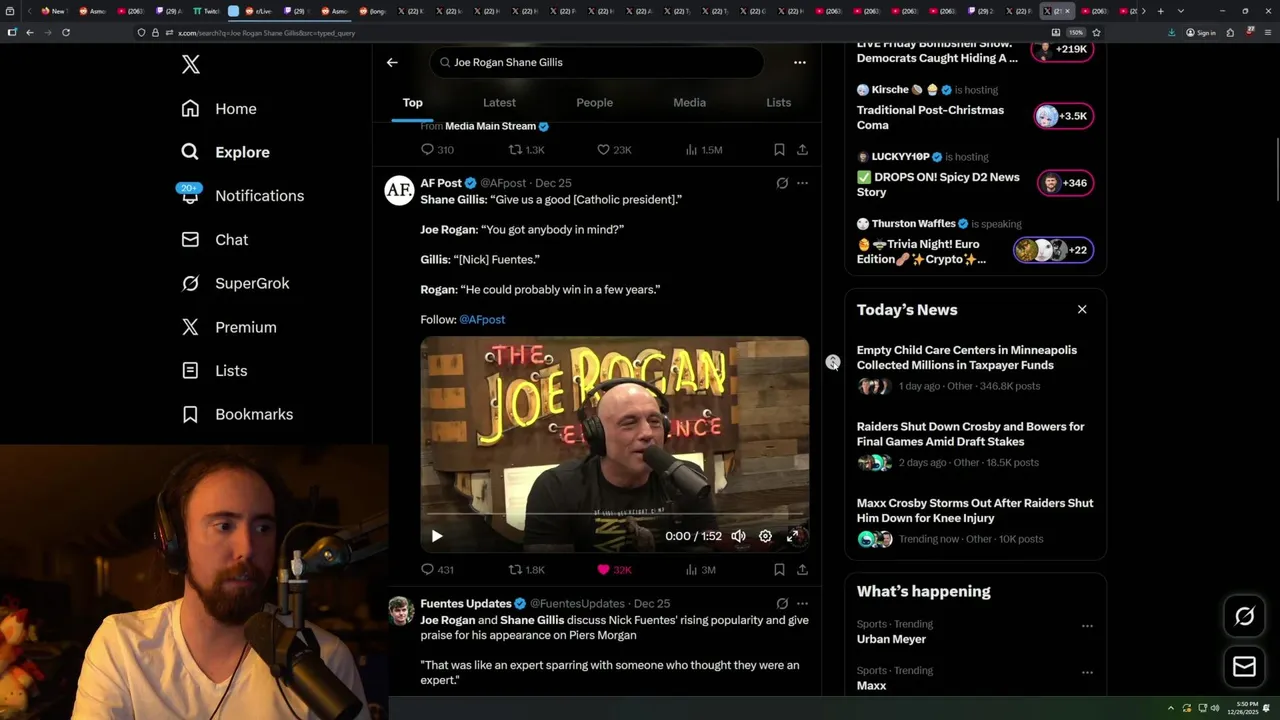This screenshot has width=1280, height=720.
Task: Follow the @AFpost mention link
Action: (482, 320)
